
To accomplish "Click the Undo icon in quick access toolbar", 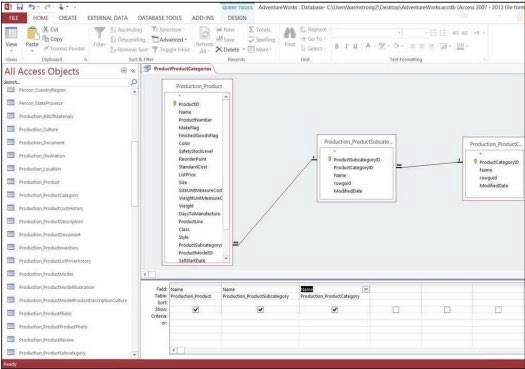I will pos(31,7).
